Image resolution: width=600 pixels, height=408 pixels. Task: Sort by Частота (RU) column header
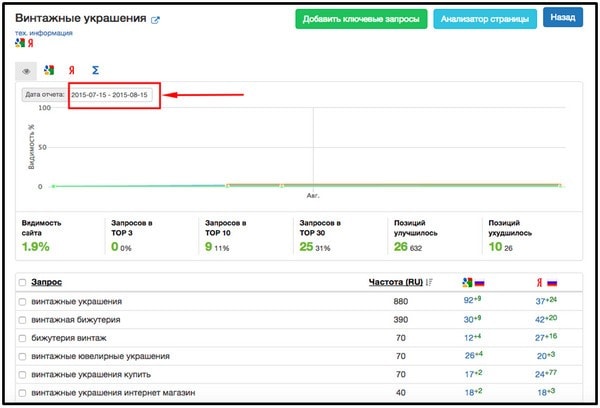coord(396,283)
